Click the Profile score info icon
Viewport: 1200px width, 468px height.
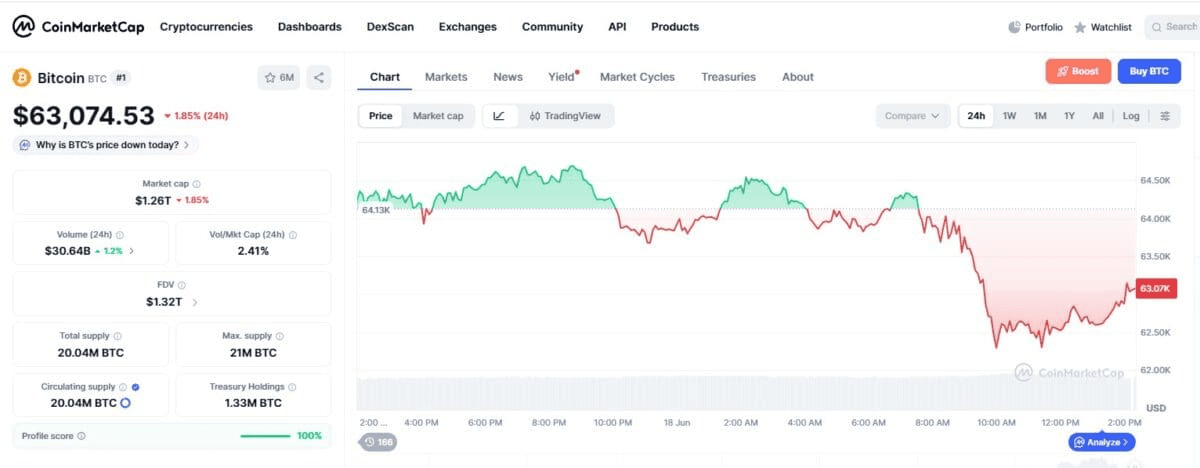click(81, 436)
